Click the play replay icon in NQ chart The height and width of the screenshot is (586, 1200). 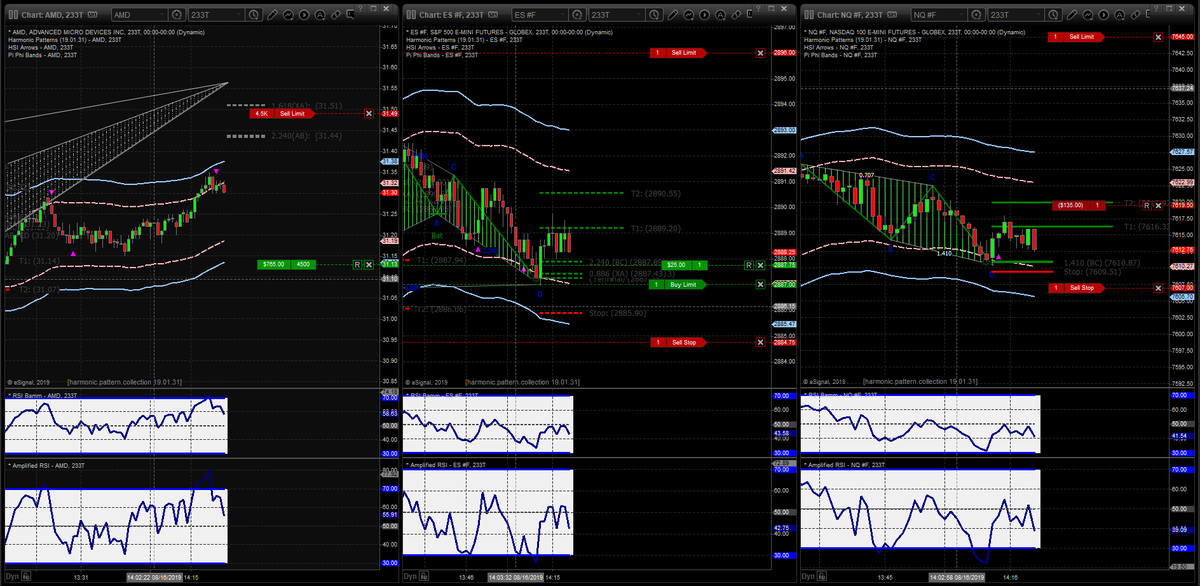click(x=1103, y=15)
